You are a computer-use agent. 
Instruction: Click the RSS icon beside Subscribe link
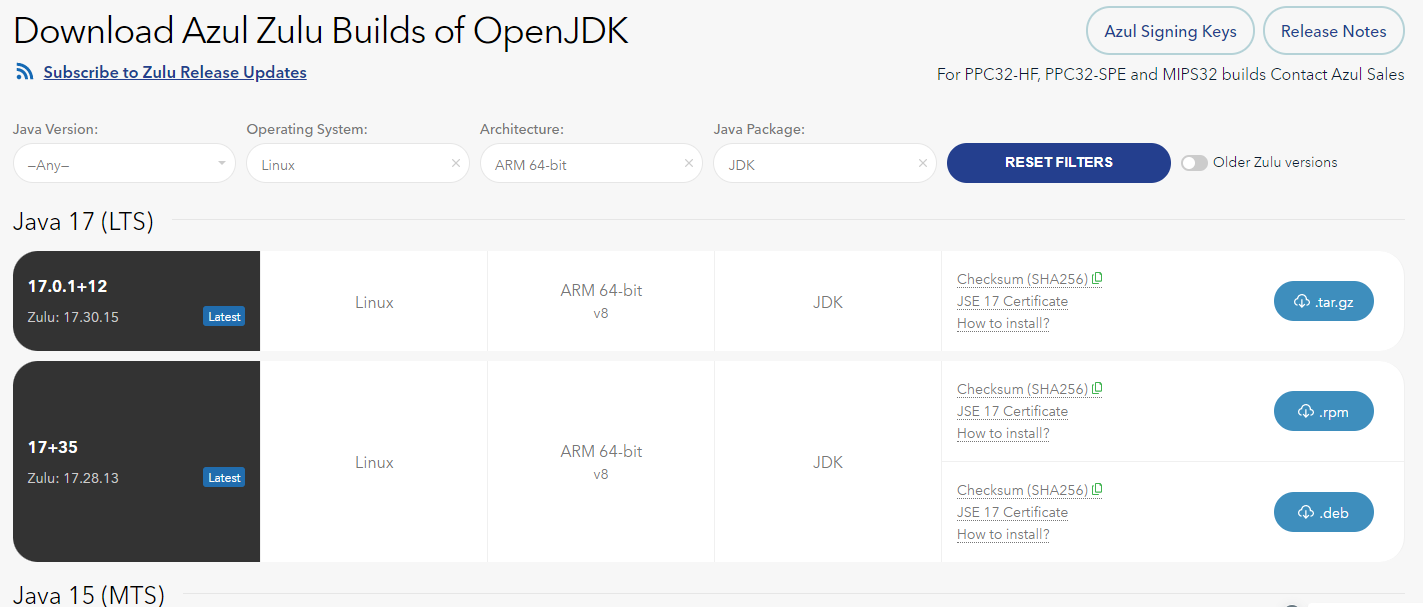click(24, 71)
